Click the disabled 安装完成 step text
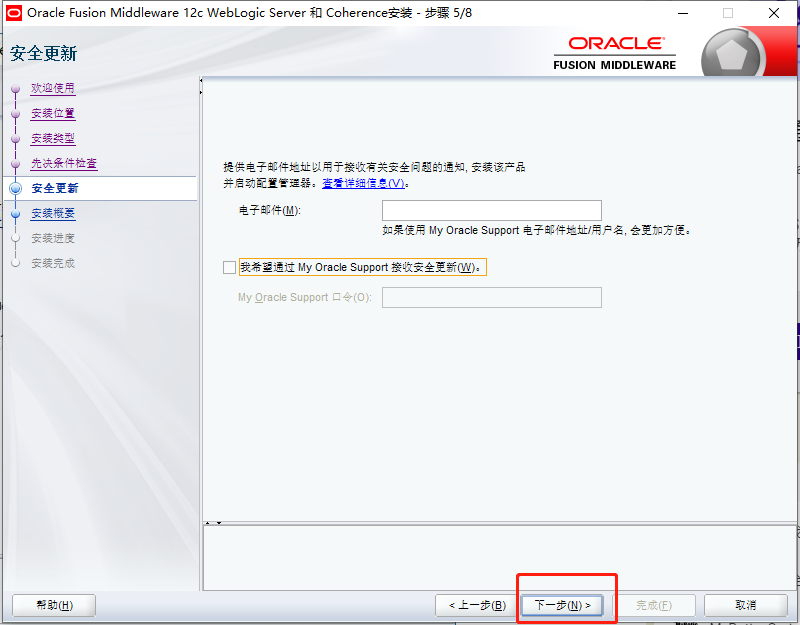 click(x=53, y=263)
